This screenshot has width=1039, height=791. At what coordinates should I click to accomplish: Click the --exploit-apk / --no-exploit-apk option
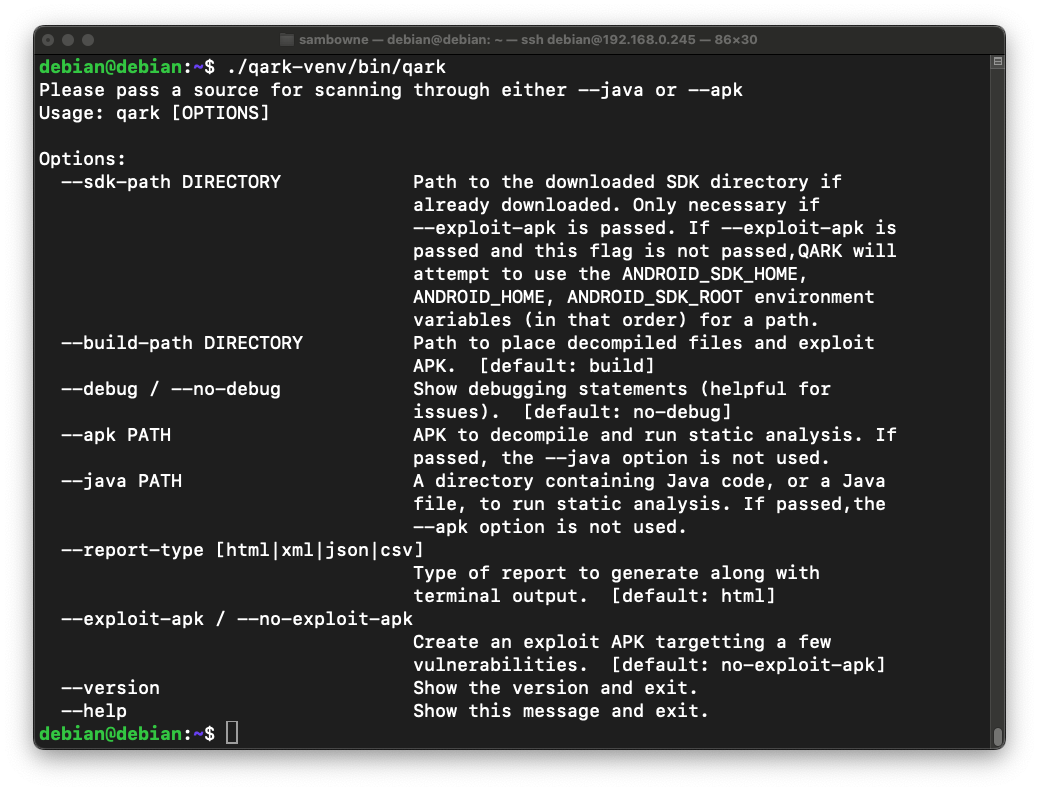point(237,618)
